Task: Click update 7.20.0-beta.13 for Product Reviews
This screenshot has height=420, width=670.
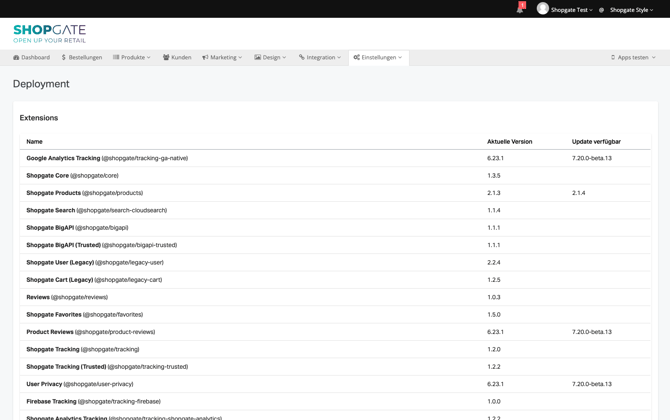Action: (x=592, y=332)
